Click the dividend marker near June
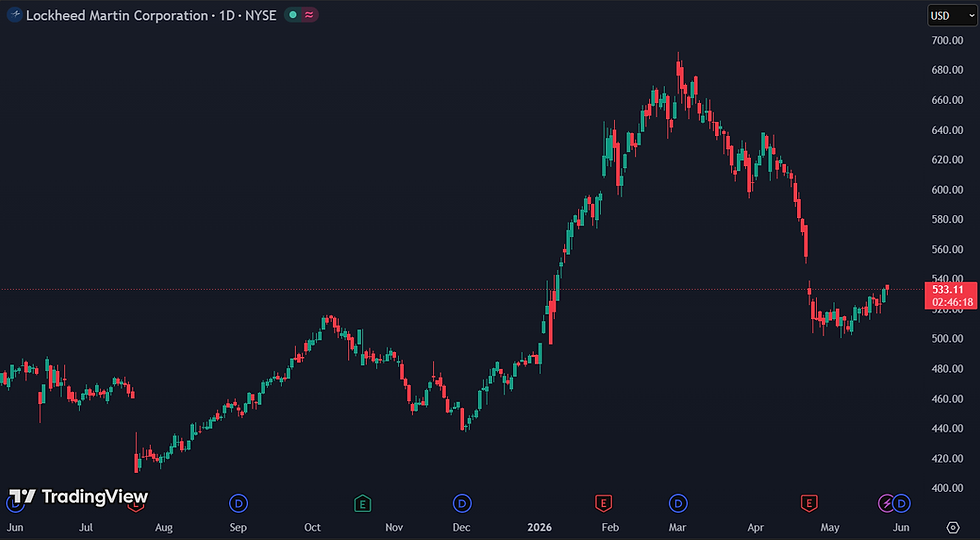Screen dimensions: 980x540 point(901,502)
